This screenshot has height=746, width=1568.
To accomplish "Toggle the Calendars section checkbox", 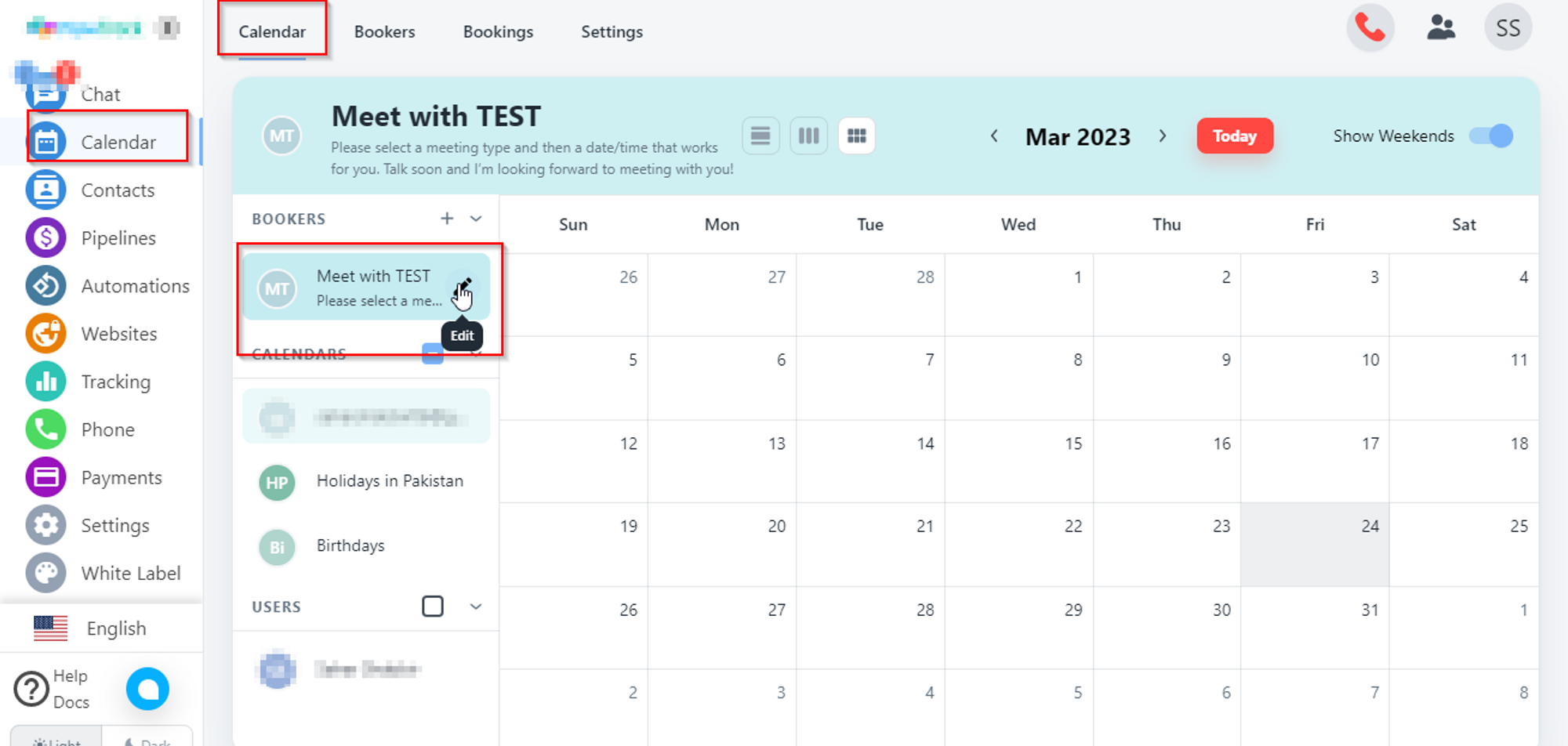I will coord(433,355).
